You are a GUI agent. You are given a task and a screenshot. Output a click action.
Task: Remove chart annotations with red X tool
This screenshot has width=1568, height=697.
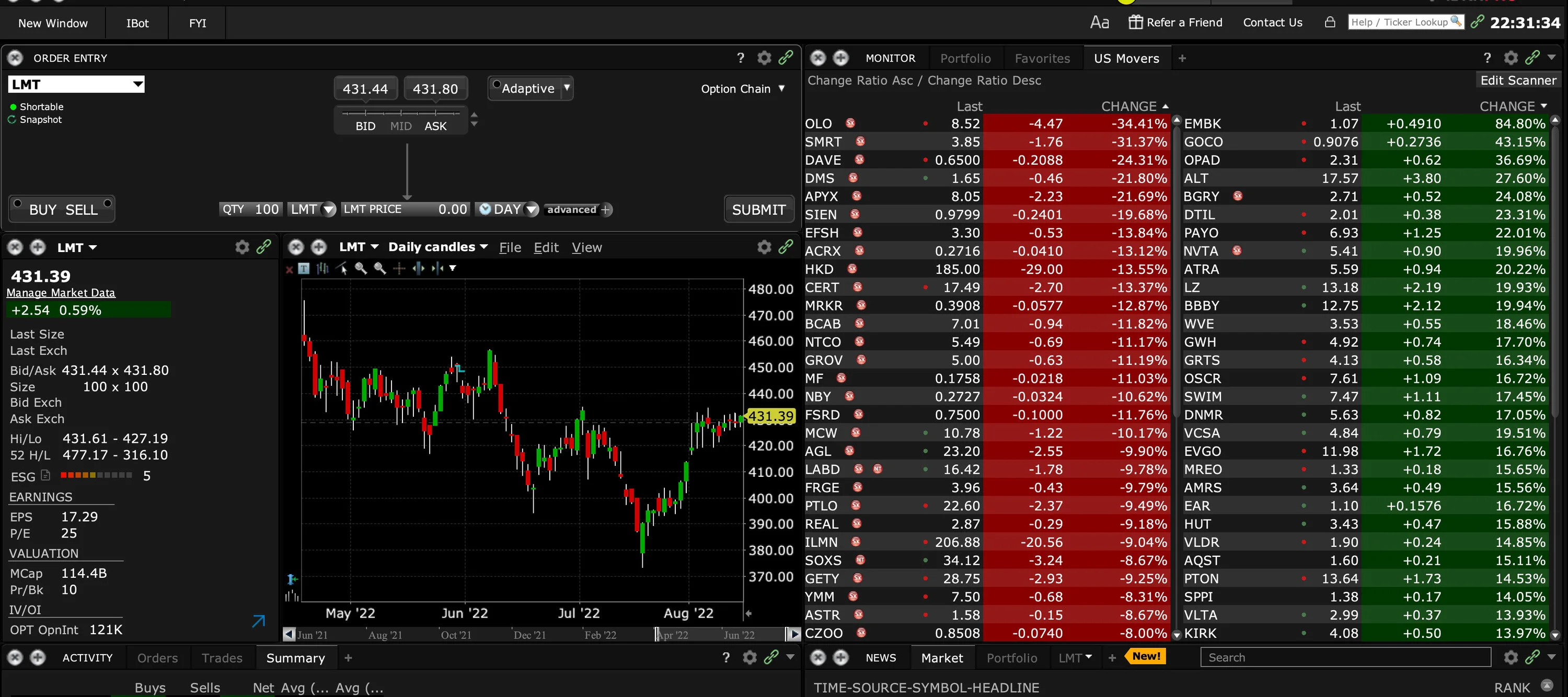coord(289,269)
